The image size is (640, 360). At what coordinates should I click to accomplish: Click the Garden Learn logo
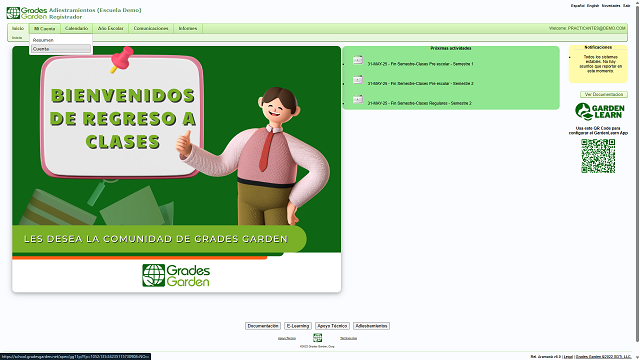(x=600, y=111)
